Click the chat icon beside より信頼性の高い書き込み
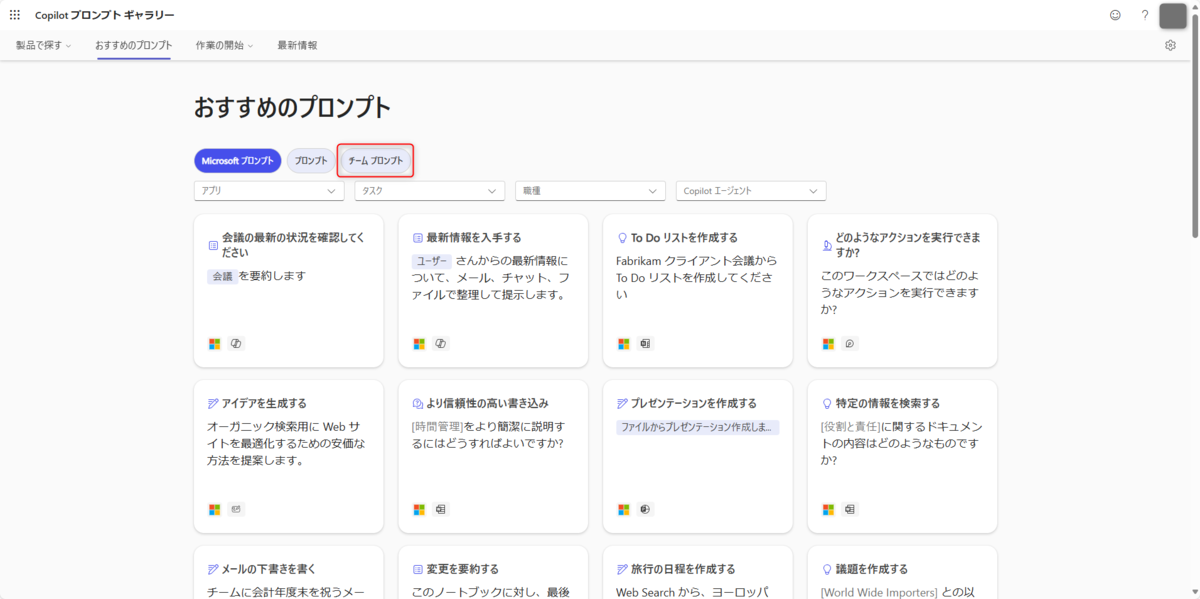The height and width of the screenshot is (599, 1200). tap(418, 403)
